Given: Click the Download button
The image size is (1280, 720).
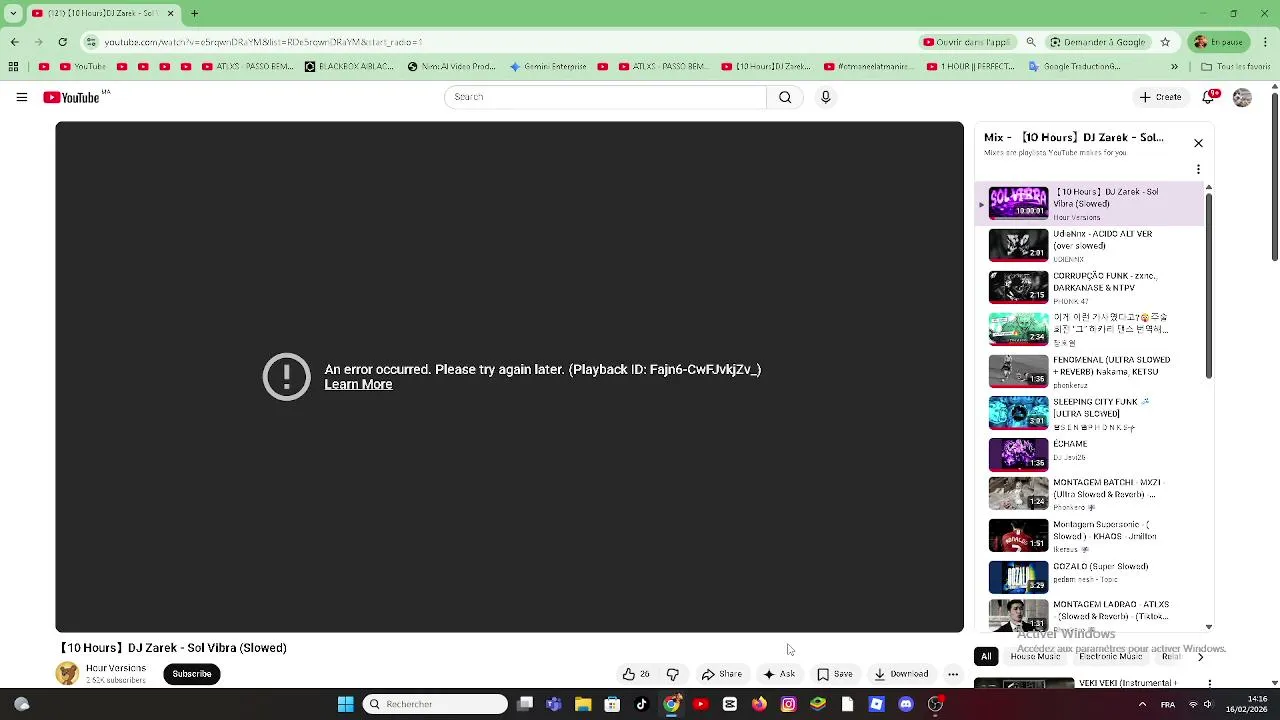Looking at the screenshot, I should click(901, 674).
